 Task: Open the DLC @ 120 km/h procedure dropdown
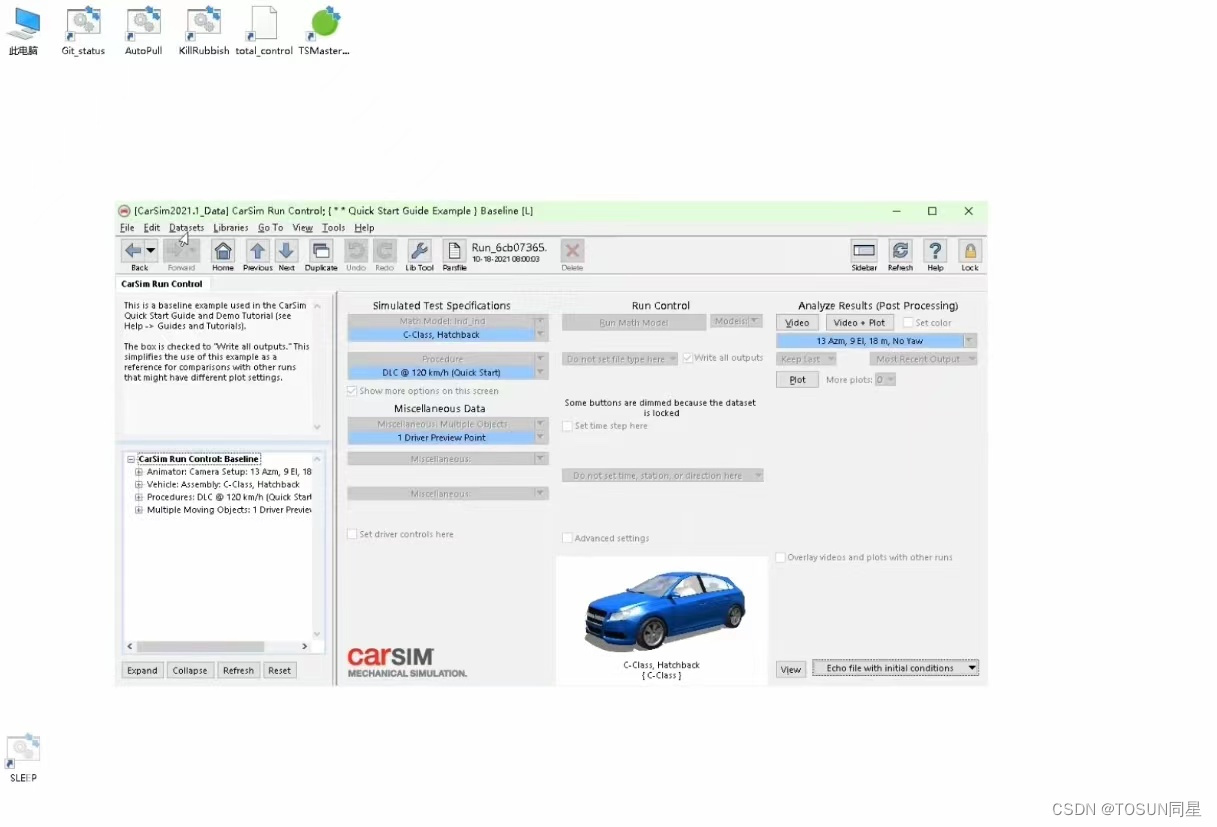point(541,373)
